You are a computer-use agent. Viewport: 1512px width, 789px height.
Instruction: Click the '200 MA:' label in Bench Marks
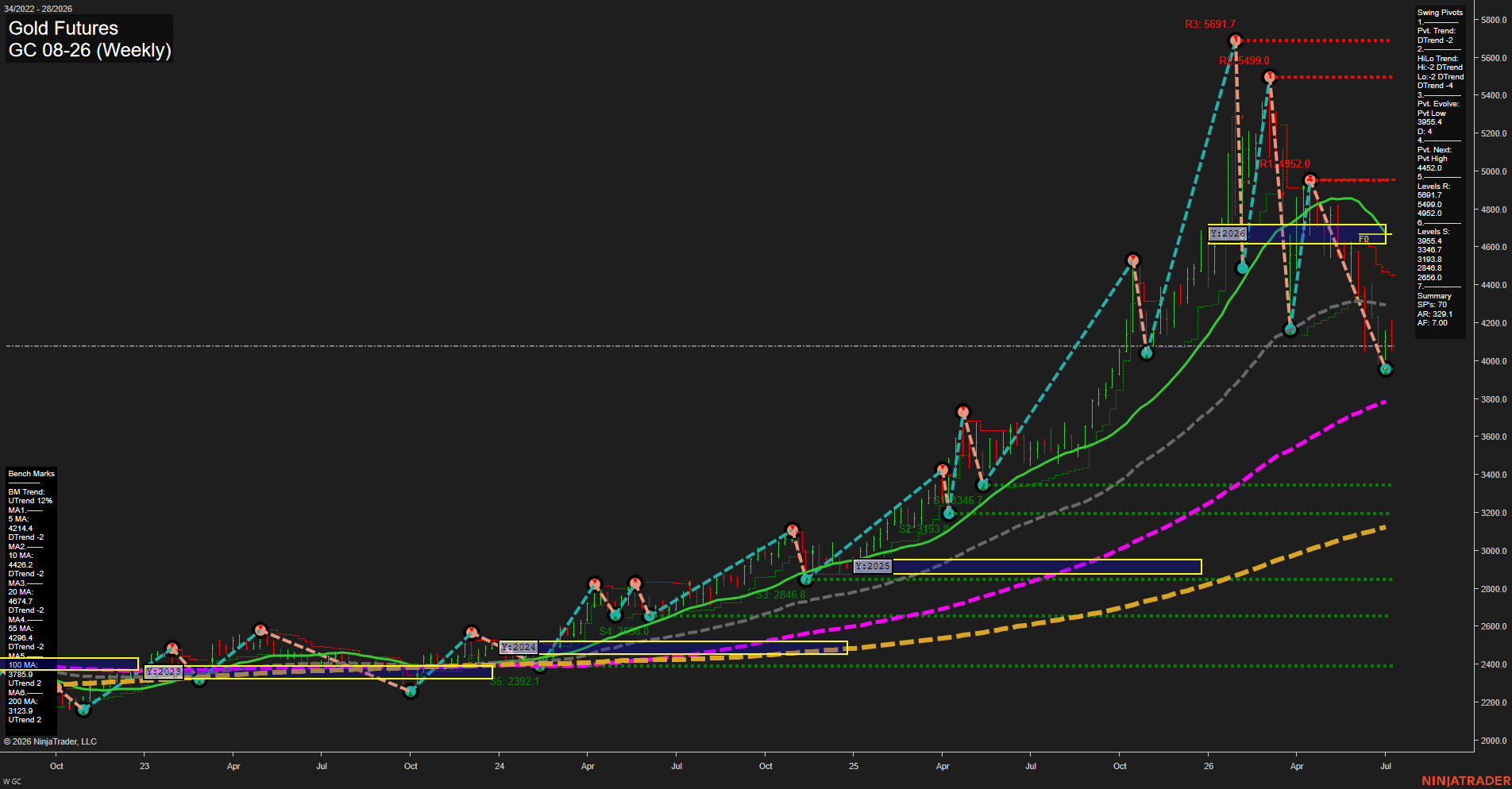click(x=23, y=702)
